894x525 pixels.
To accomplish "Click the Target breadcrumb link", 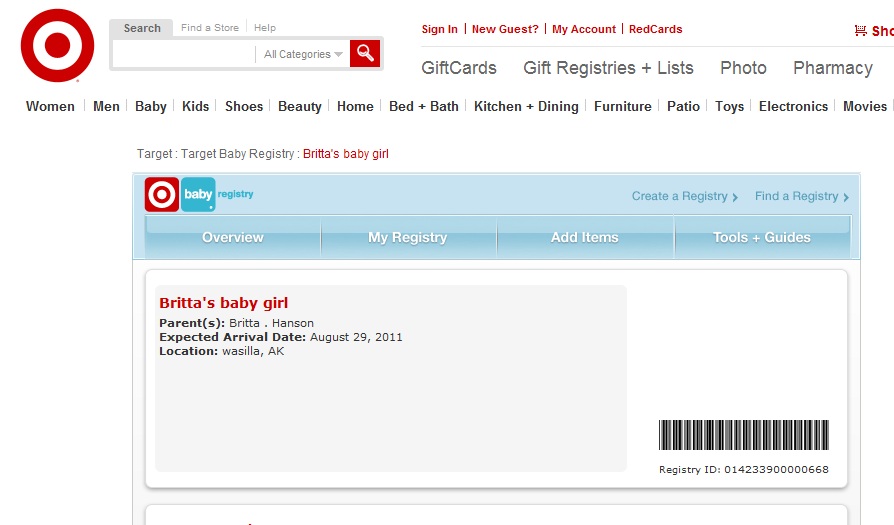I will [x=154, y=154].
